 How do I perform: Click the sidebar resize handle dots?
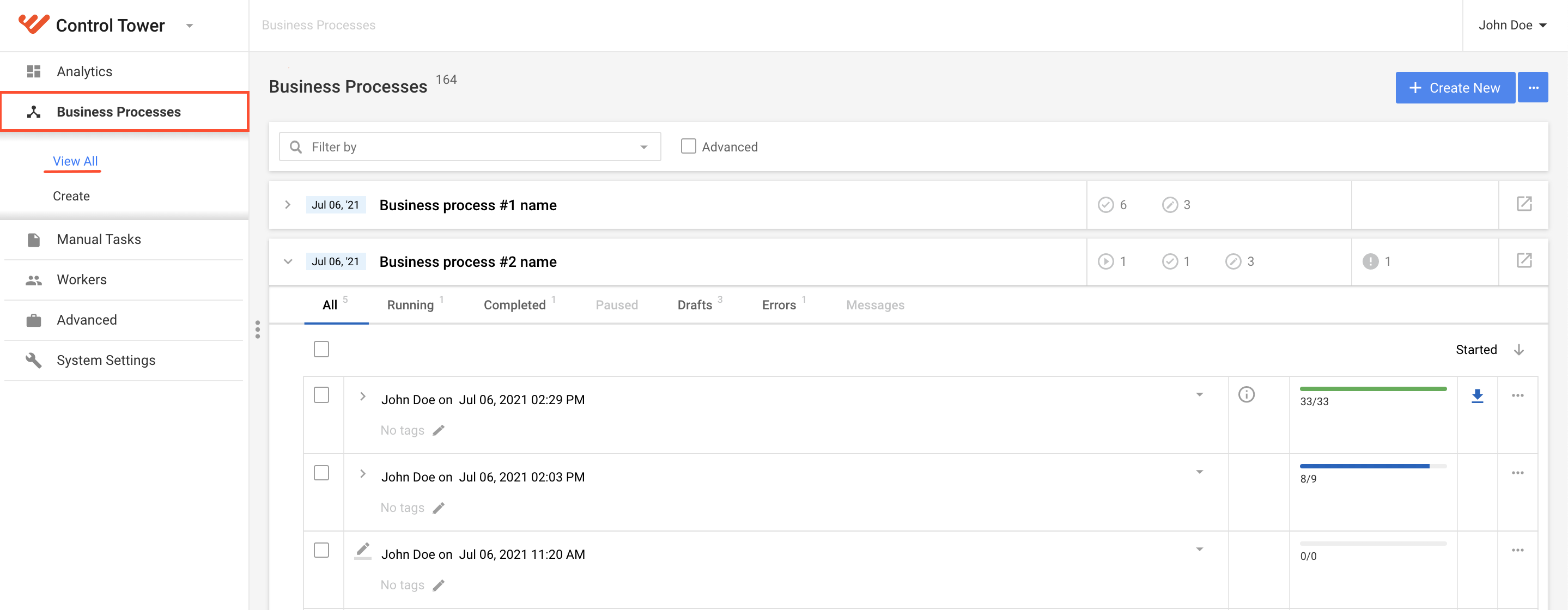pos(258,330)
